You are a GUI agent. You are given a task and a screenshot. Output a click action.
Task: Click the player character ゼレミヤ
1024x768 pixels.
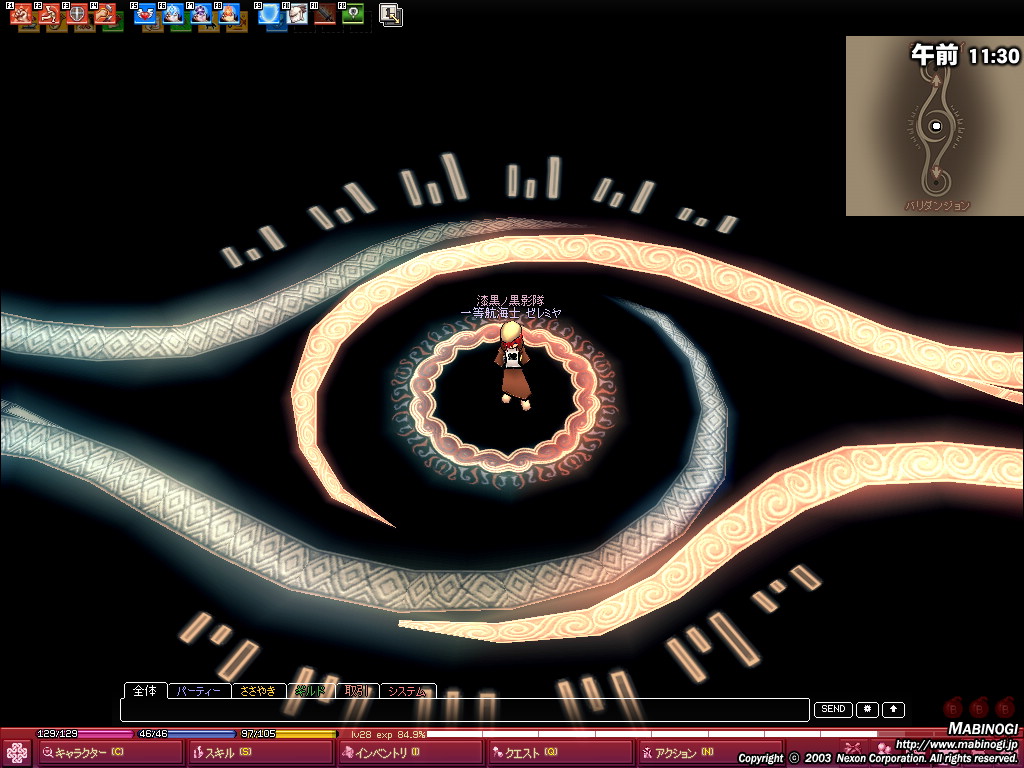[x=513, y=365]
